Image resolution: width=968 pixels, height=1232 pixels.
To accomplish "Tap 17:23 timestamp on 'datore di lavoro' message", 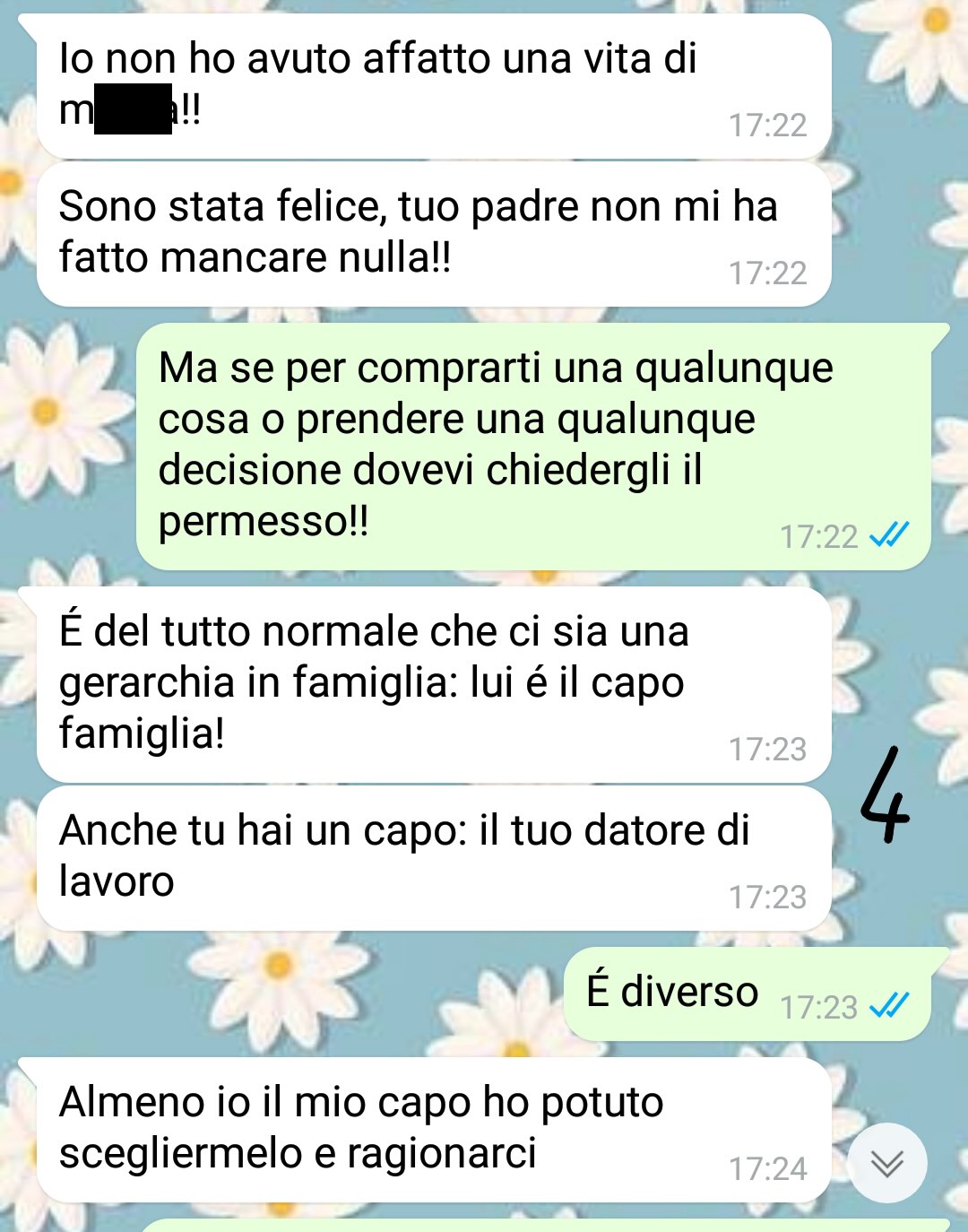I will [767, 897].
